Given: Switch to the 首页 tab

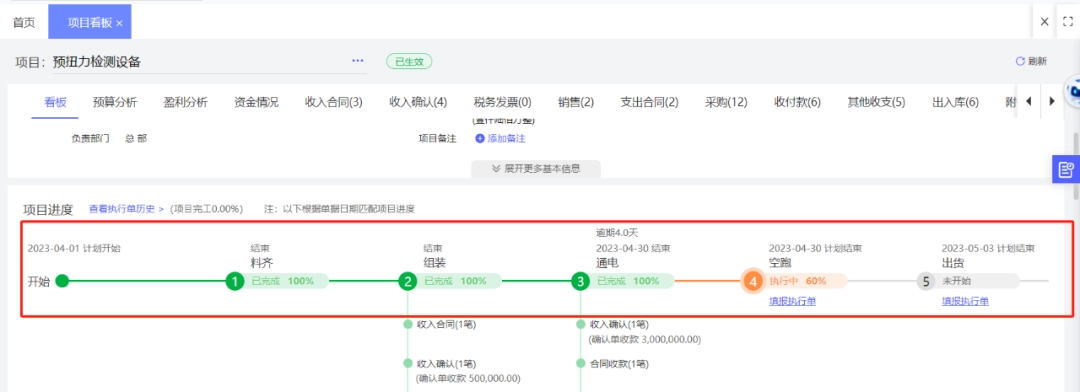Looking at the screenshot, I should tap(23, 23).
